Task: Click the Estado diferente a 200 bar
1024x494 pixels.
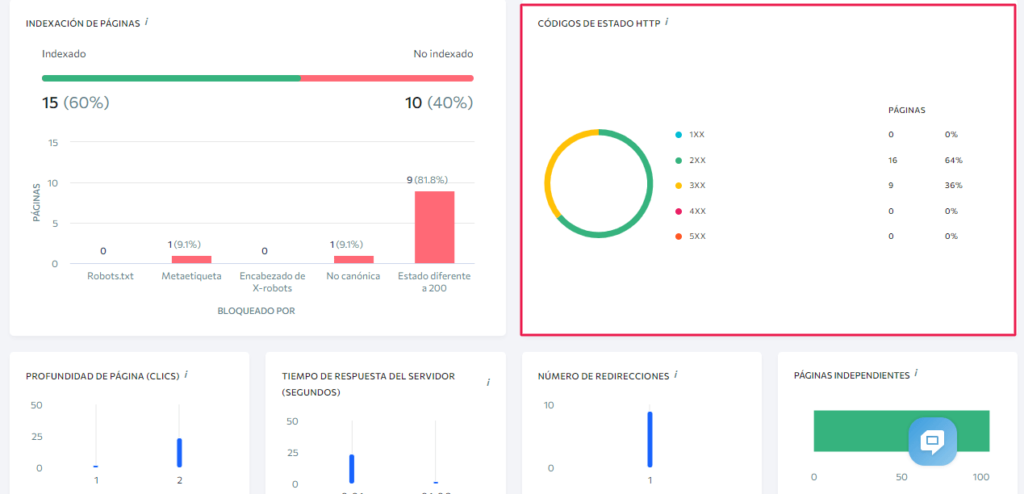Action: coord(434,227)
